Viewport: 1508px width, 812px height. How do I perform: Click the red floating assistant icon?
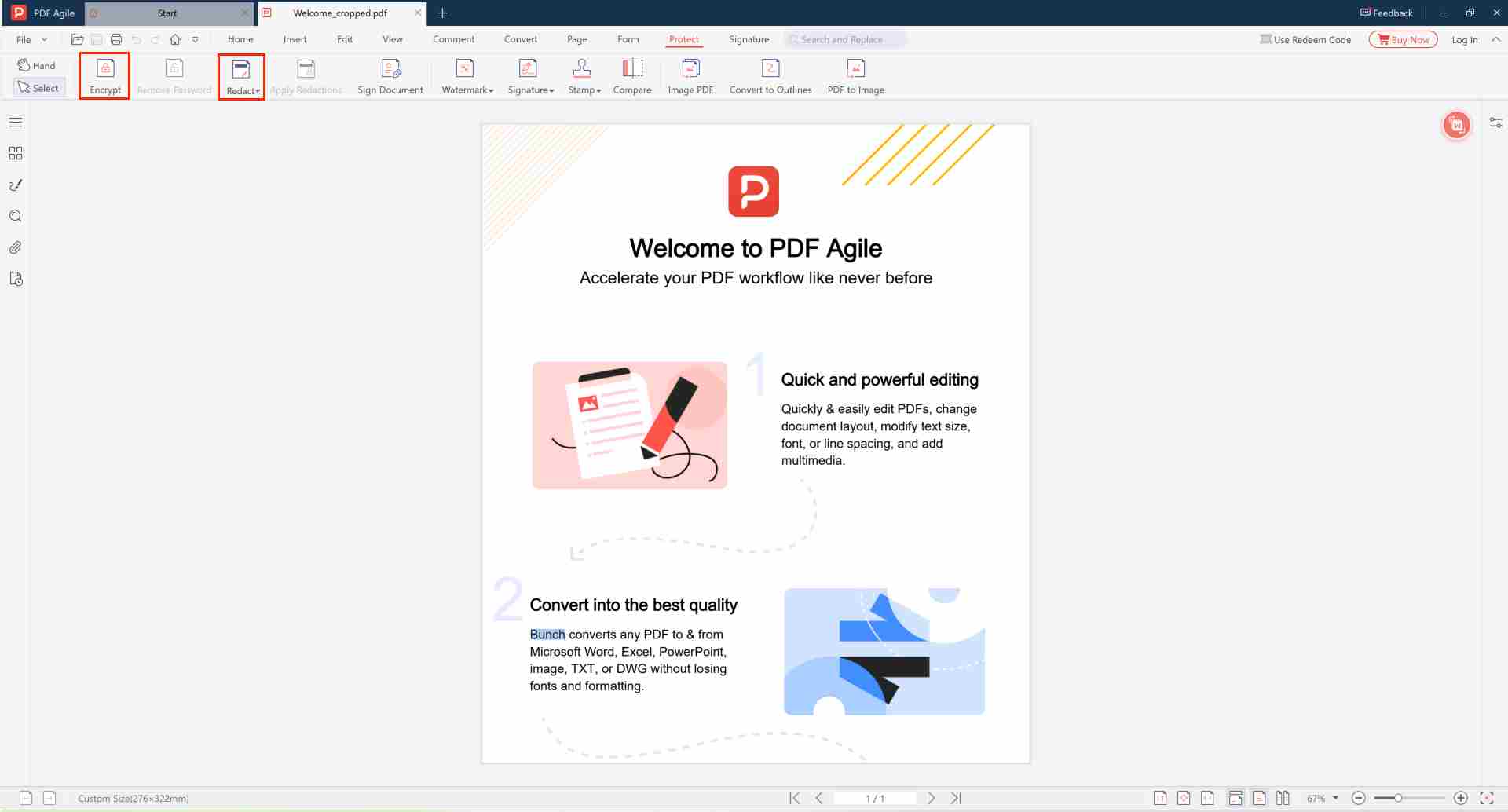pyautogui.click(x=1457, y=125)
